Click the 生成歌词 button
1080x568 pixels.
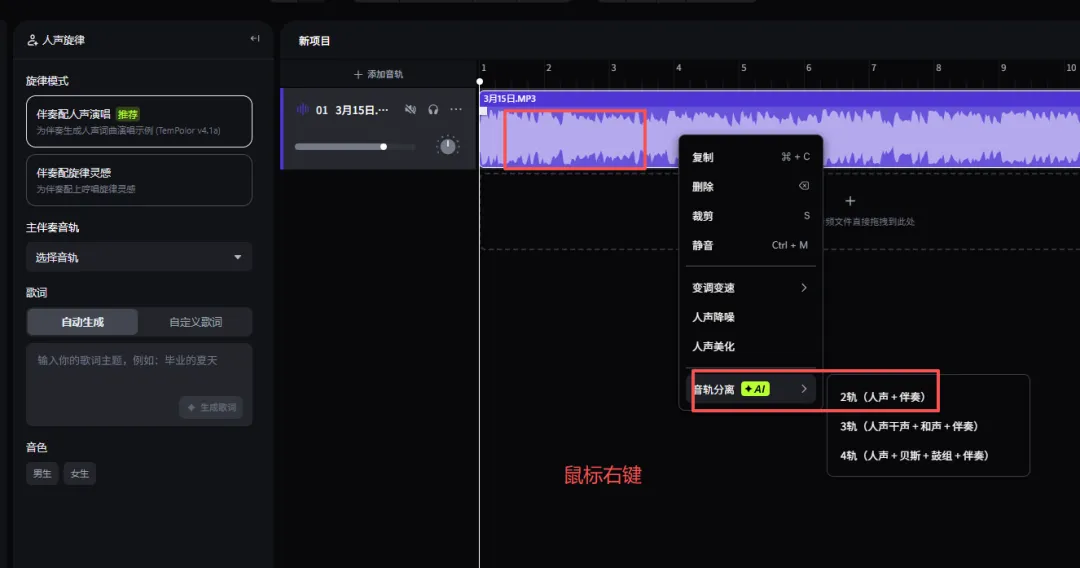coord(211,408)
